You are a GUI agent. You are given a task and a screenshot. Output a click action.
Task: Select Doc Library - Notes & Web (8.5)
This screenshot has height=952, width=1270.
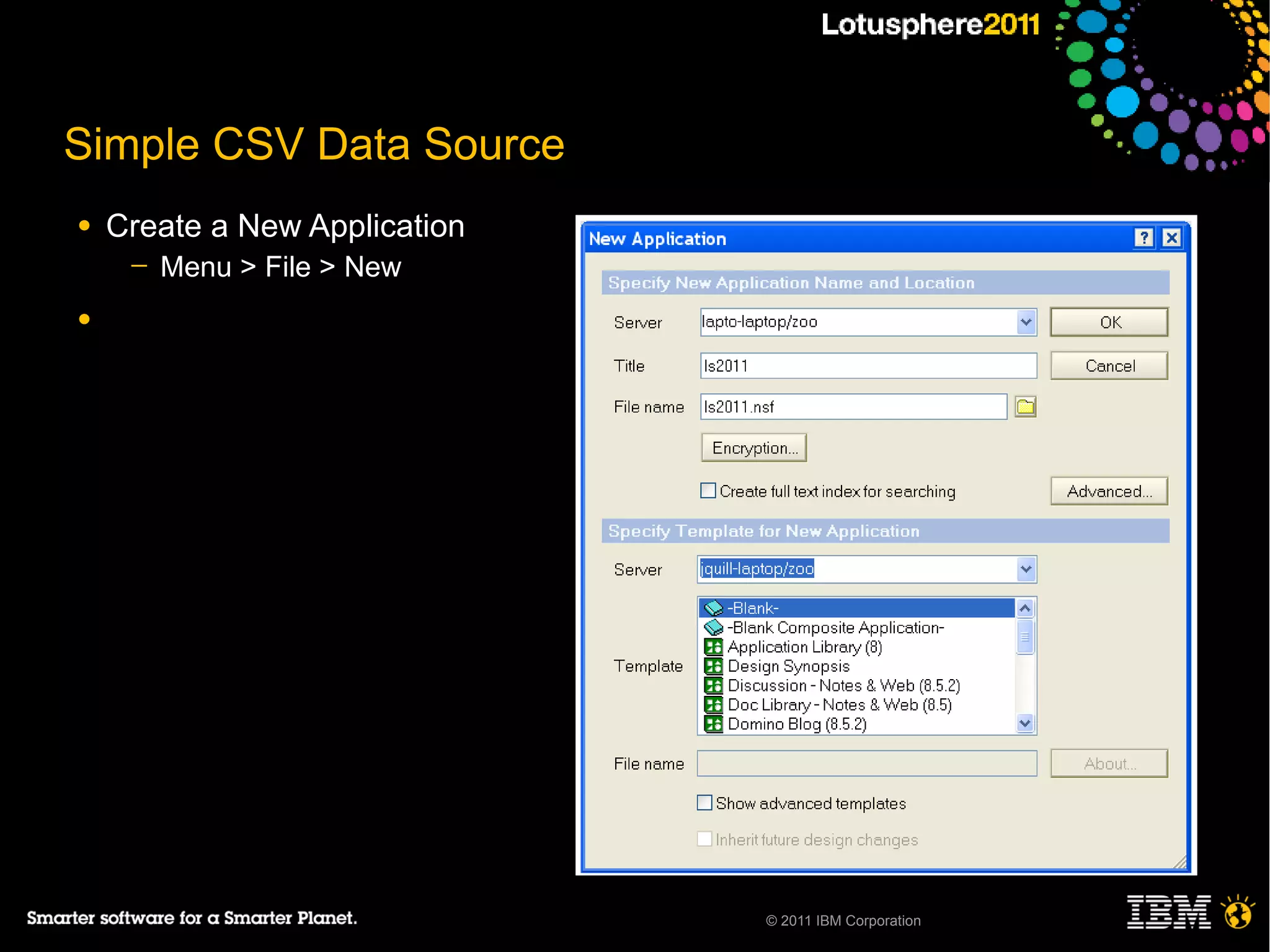click(x=857, y=705)
